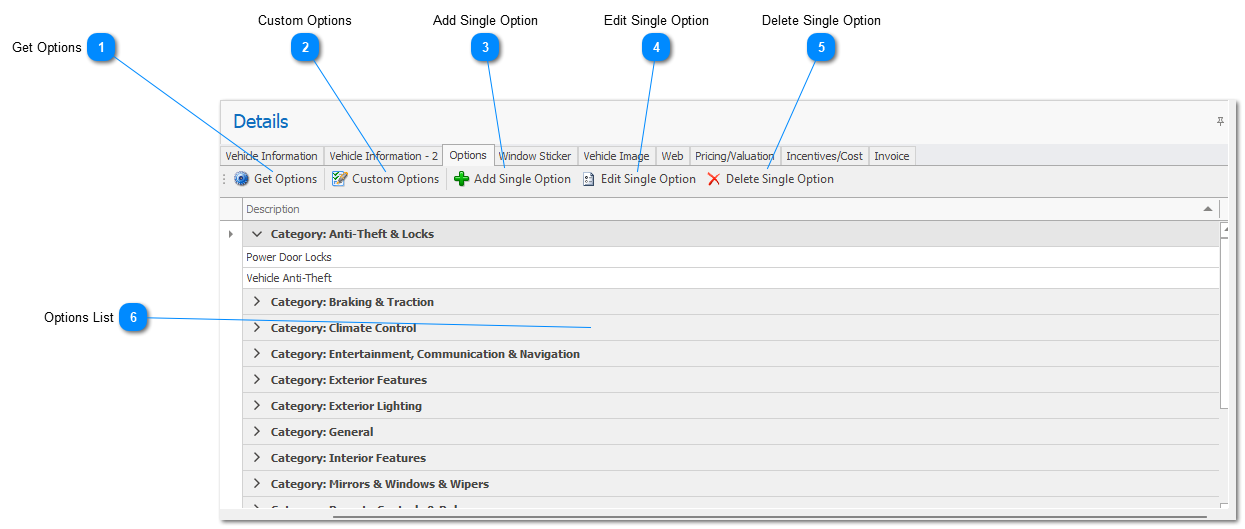This screenshot has height=529, width=1245.
Task: Open the Invoice tab
Action: (892, 156)
